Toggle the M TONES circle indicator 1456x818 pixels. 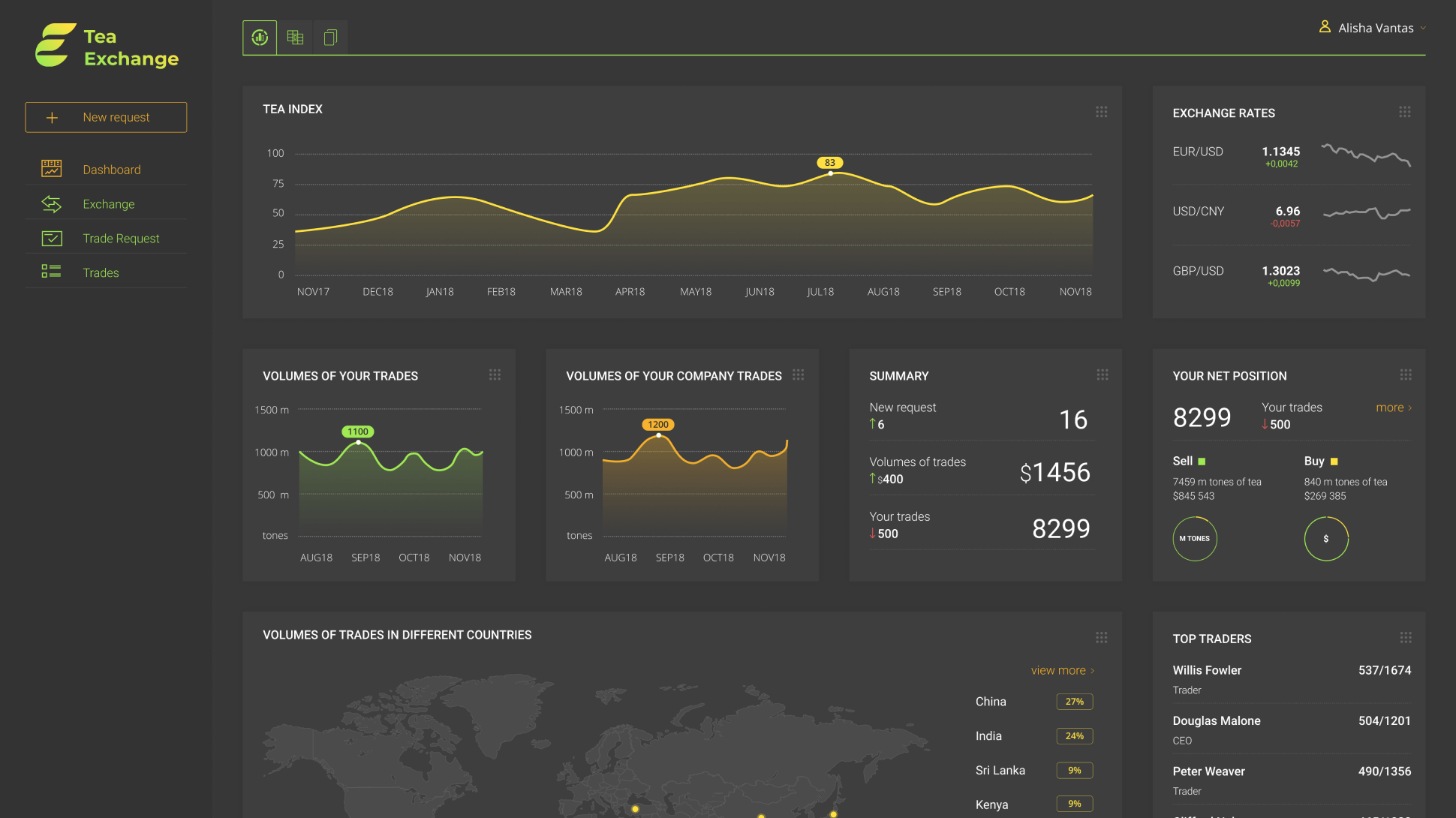[x=1194, y=539]
